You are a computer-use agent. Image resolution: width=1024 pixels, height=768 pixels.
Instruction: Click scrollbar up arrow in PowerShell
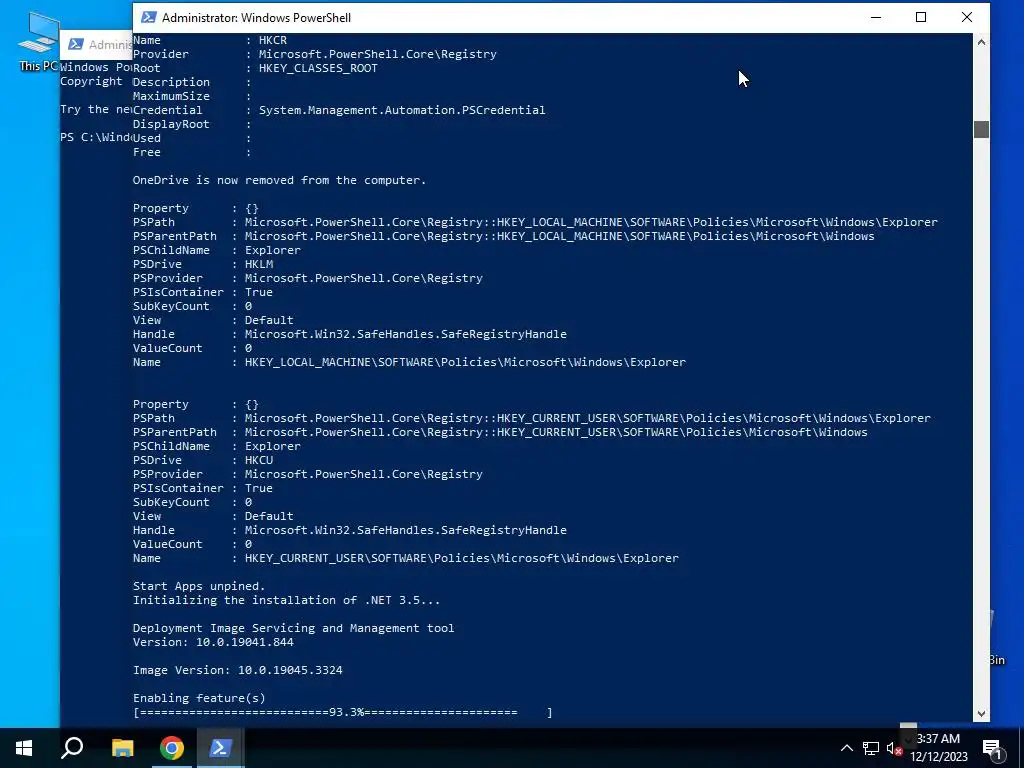(x=981, y=42)
